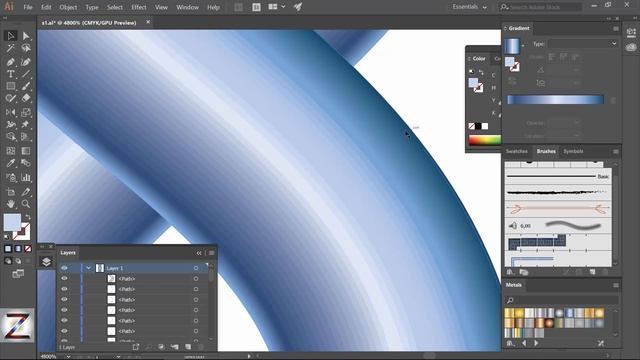Image resolution: width=640 pixels, height=360 pixels.
Task: Select the Symbol Sprayer tool
Action: 11,178
